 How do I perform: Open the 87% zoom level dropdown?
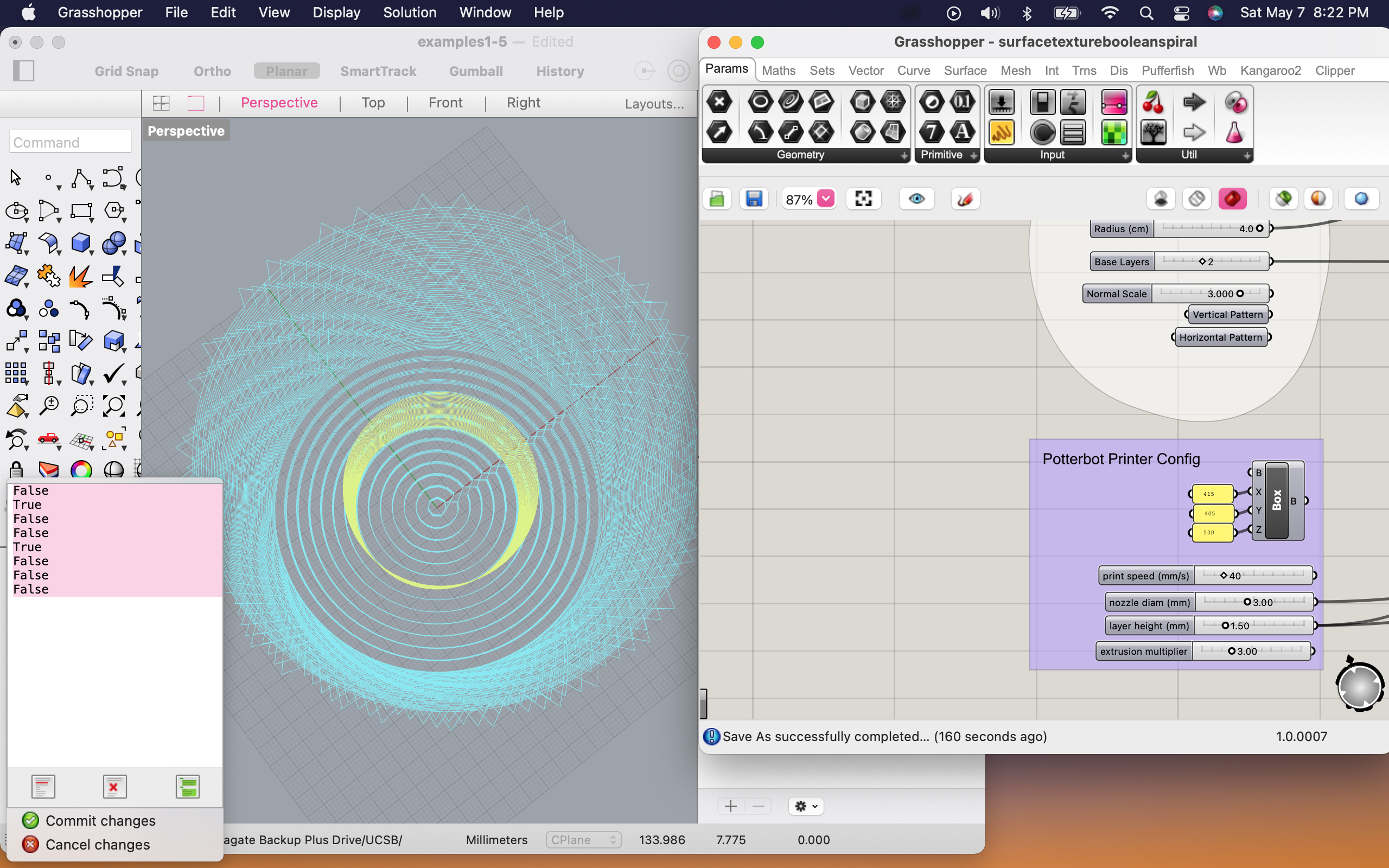coord(826,199)
